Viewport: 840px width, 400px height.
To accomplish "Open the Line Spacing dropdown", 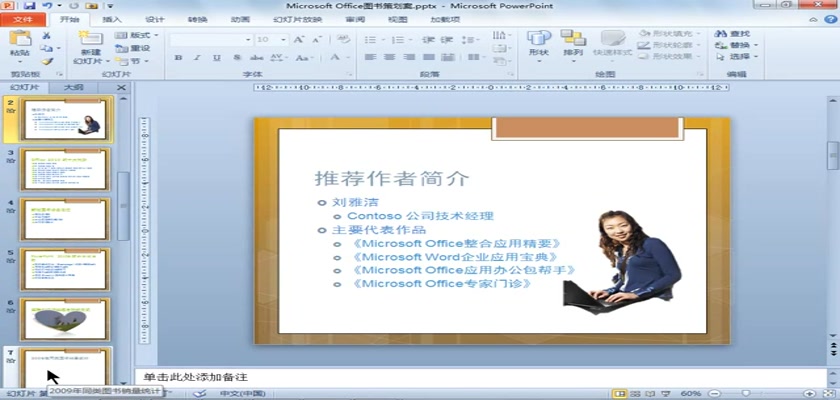I will pyautogui.click(x=470, y=40).
